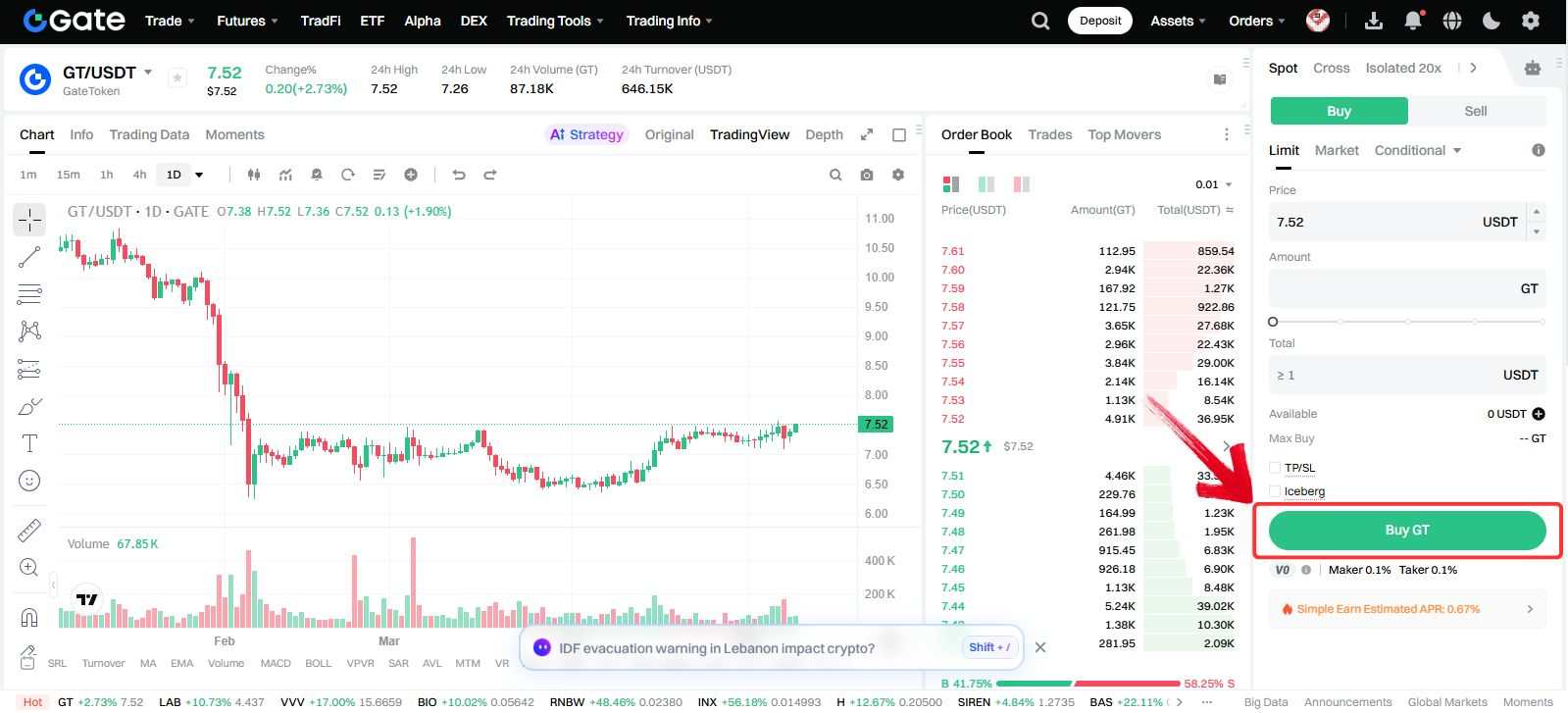Increase price with the stepper up arrow
1568x713 pixels.
1537,212
